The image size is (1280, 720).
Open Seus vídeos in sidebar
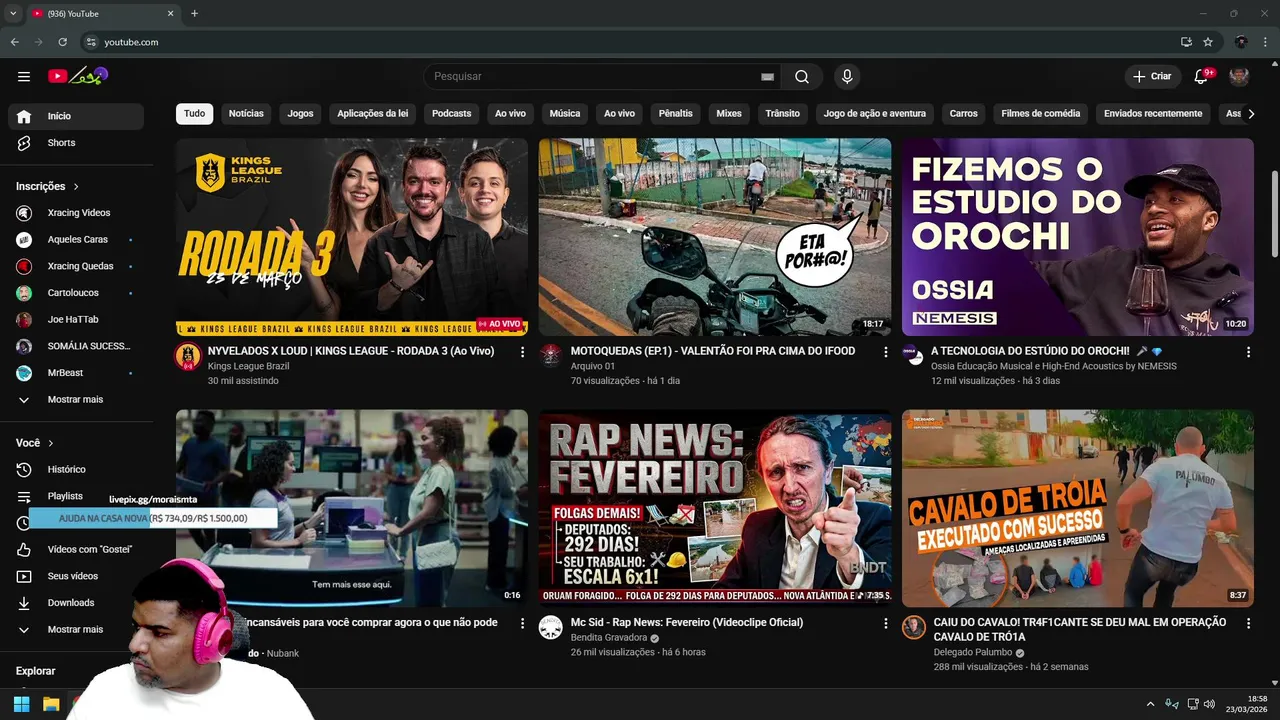click(76, 576)
